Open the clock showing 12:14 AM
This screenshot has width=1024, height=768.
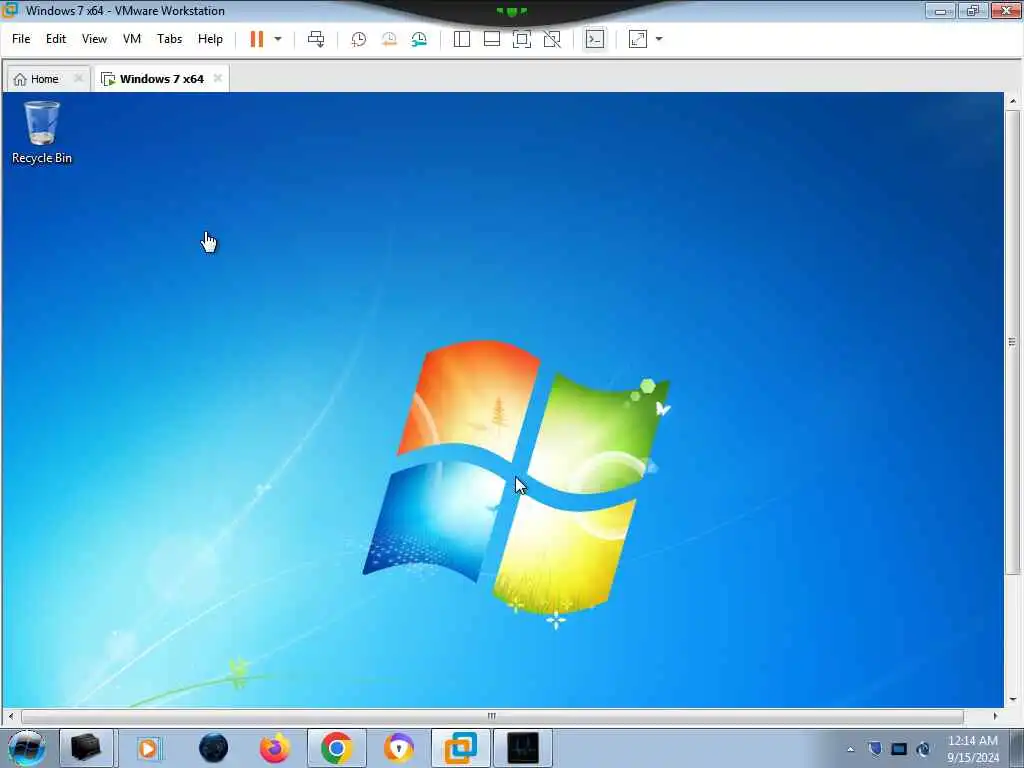pos(973,749)
